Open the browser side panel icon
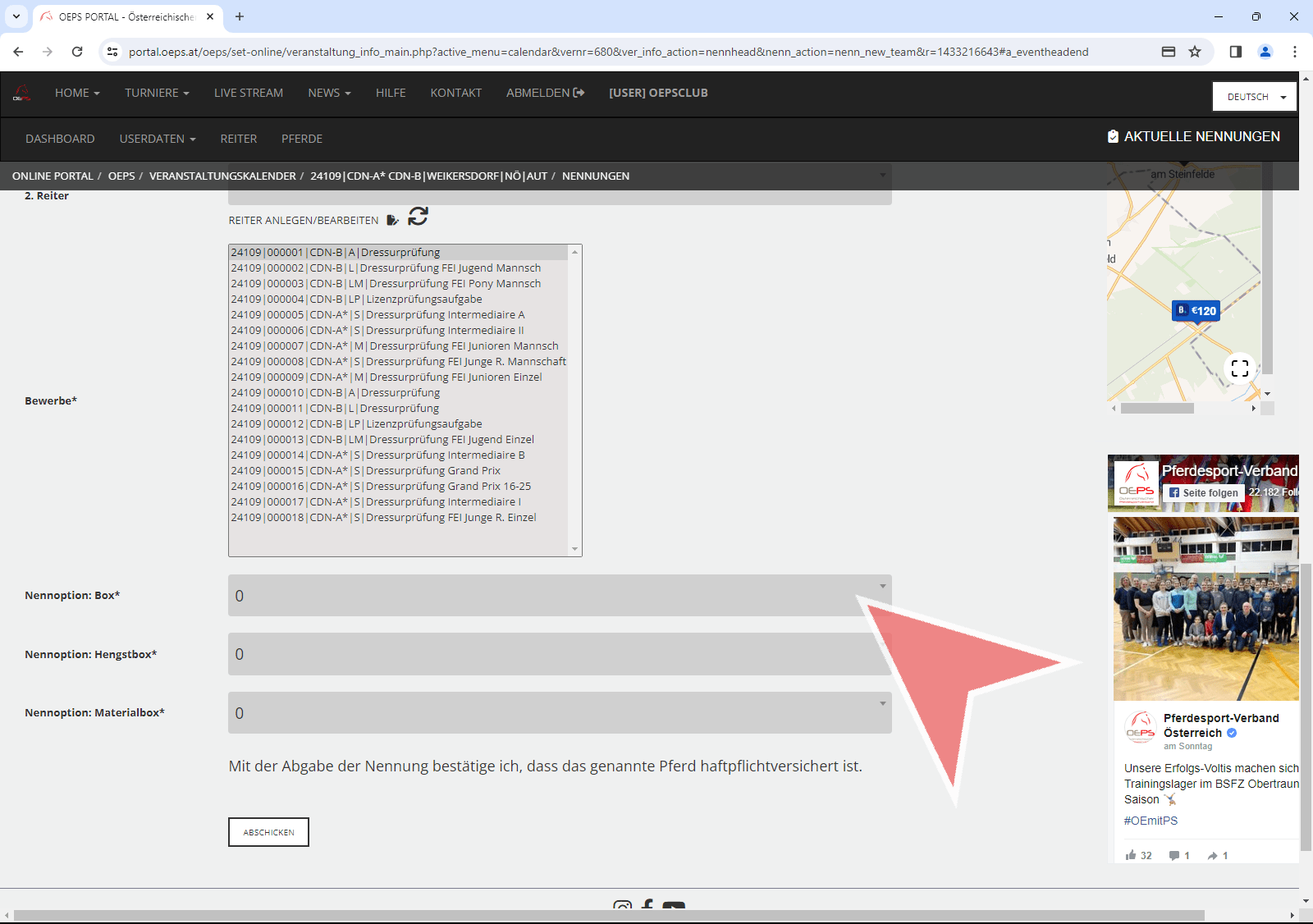1313x924 pixels. 1235,52
